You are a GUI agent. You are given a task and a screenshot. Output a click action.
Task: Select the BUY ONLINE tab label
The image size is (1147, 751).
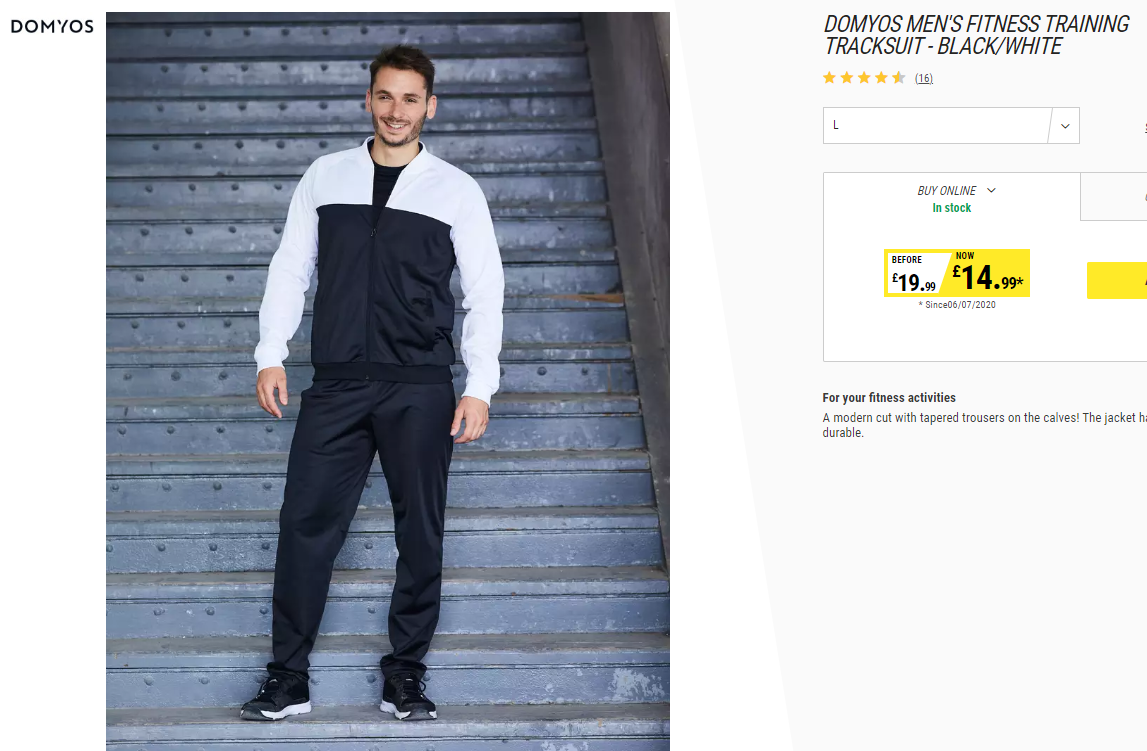[947, 191]
